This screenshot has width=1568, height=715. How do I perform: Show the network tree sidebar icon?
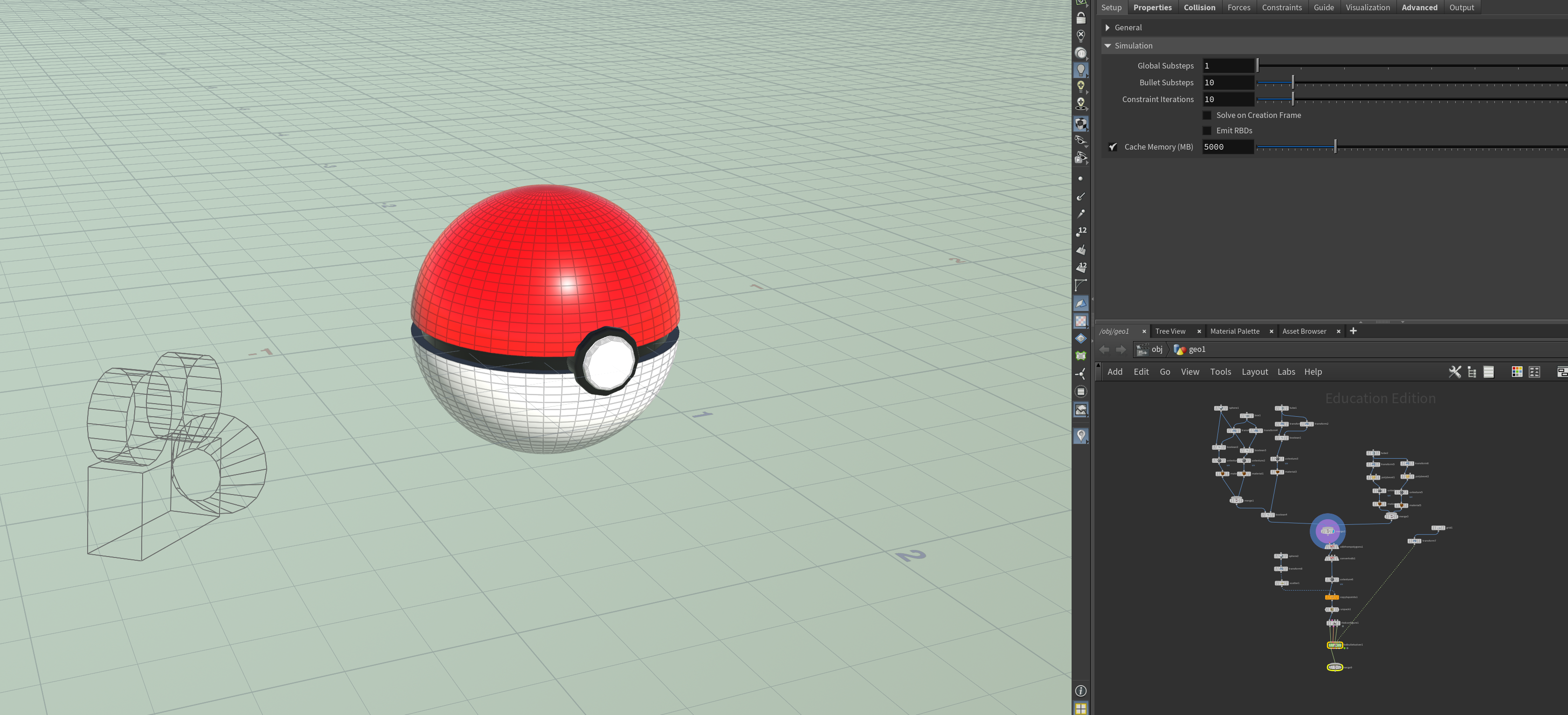tap(1472, 372)
